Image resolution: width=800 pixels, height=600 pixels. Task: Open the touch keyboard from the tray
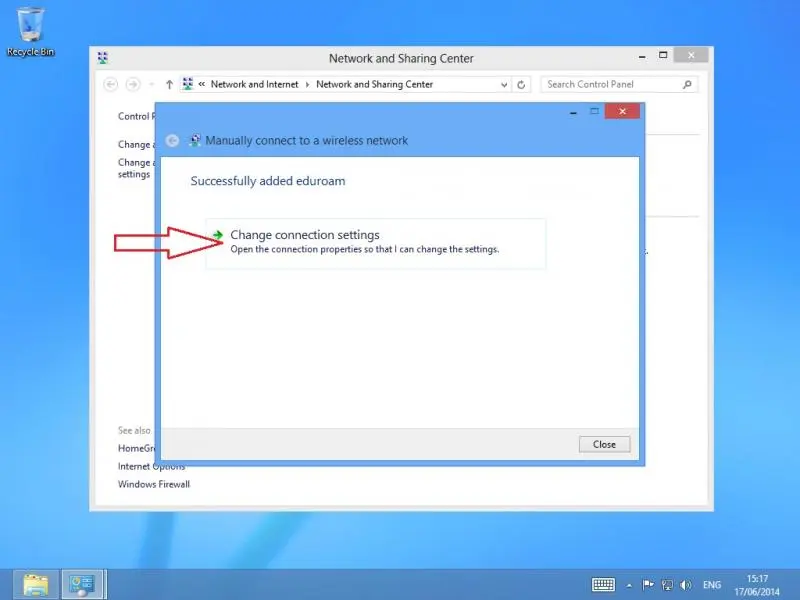(603, 584)
